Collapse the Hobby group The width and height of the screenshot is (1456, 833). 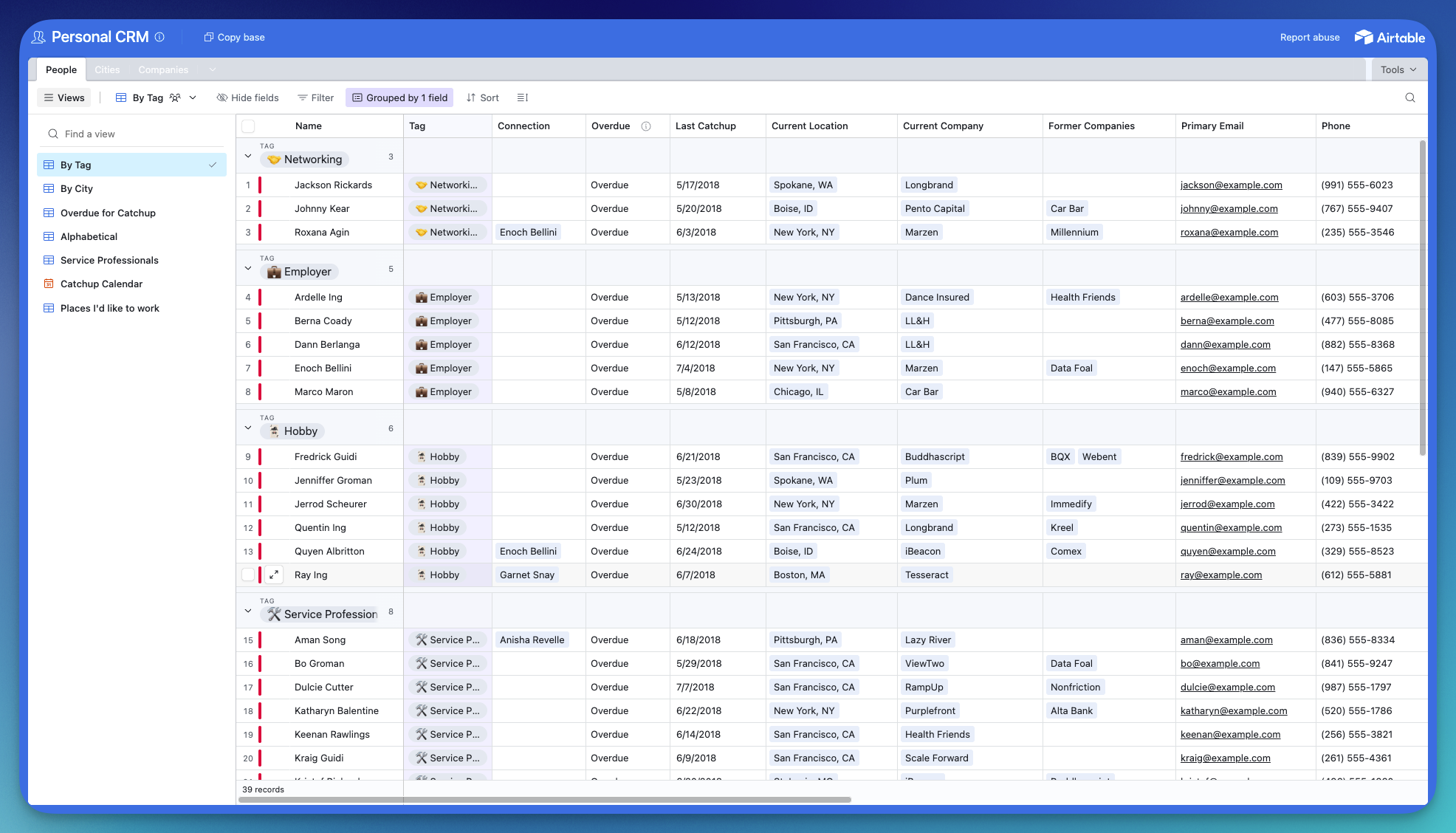pos(248,428)
